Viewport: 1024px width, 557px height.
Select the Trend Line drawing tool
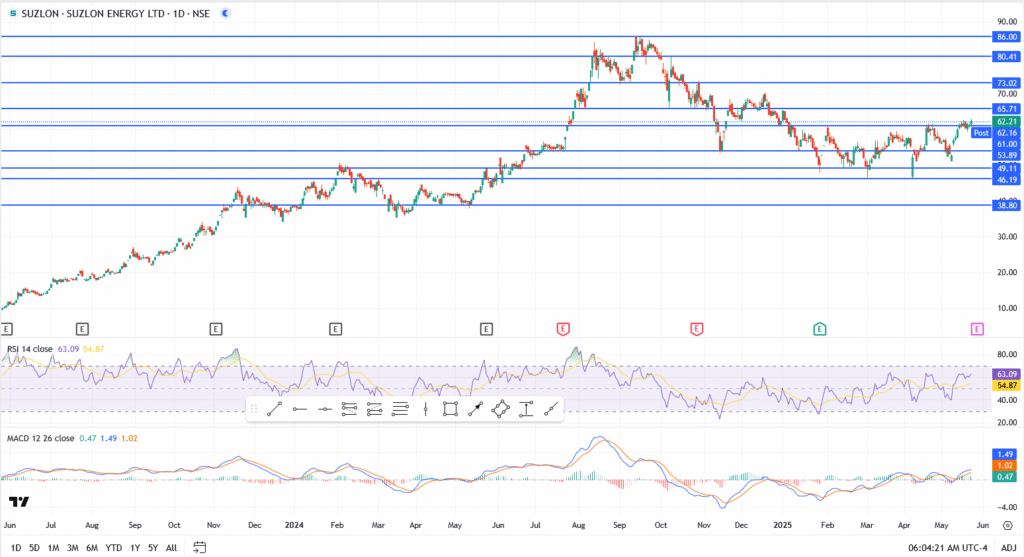point(275,408)
